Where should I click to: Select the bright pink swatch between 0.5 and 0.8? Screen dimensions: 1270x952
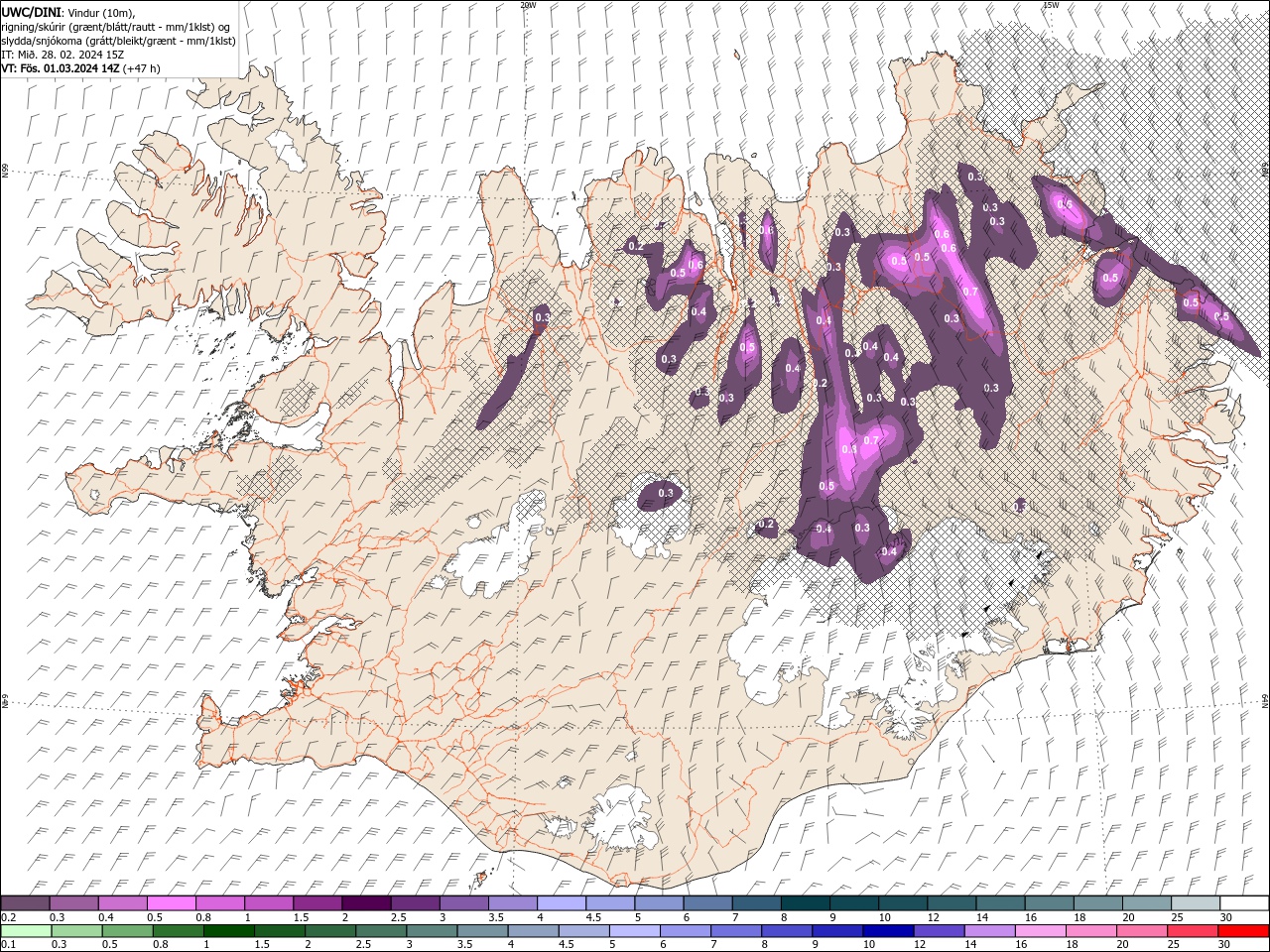tap(172, 903)
